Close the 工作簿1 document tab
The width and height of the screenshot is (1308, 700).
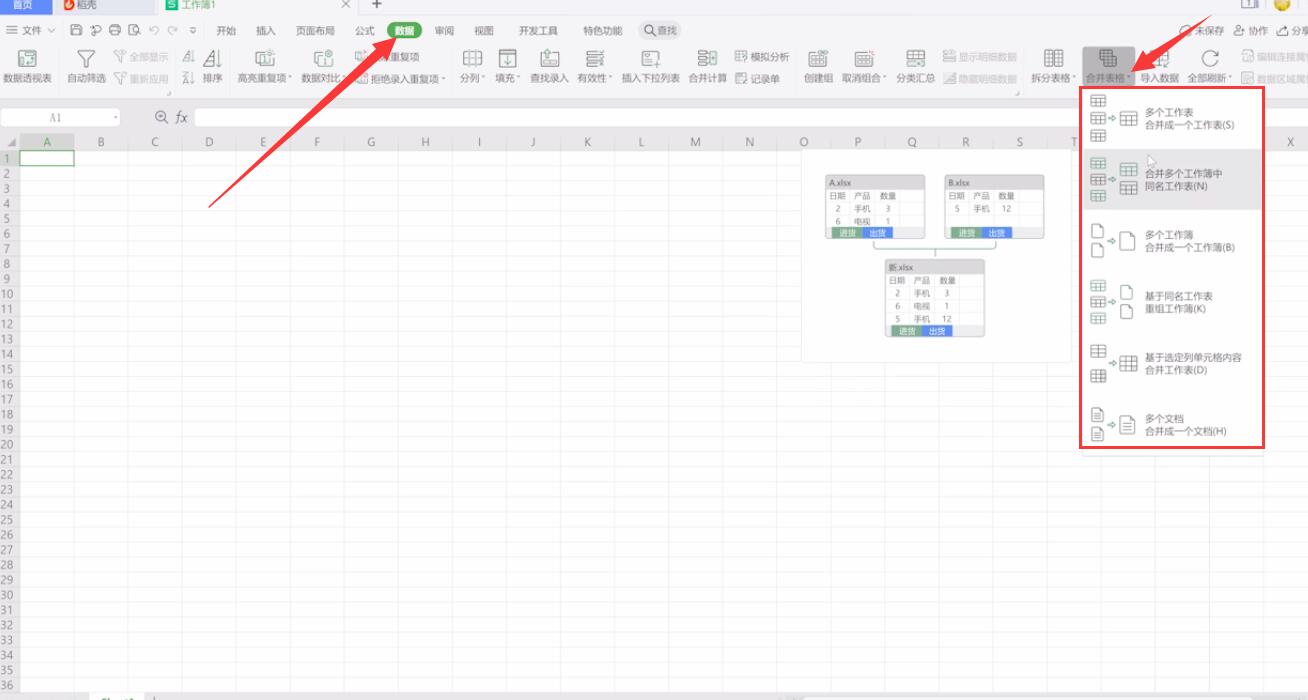345,5
